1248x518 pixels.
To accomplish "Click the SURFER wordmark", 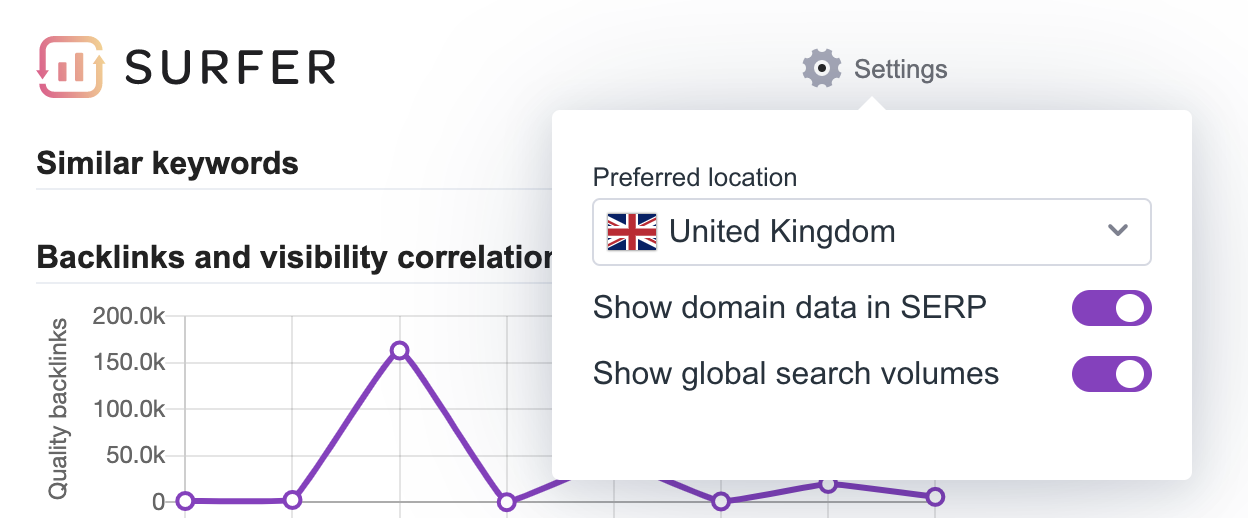I will pyautogui.click(x=231, y=67).
